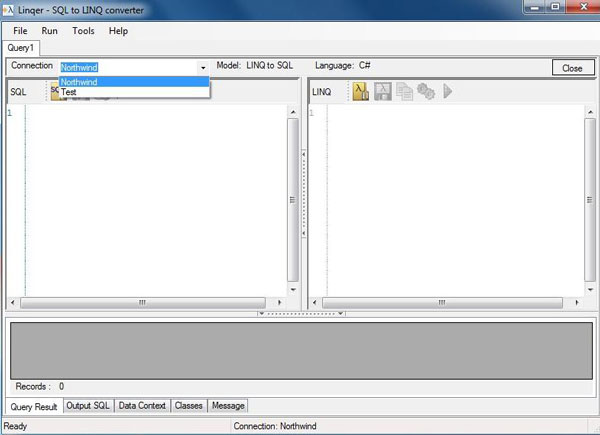Image resolution: width=600 pixels, height=435 pixels.
Task: Click the Close button beside Language
Action: tap(572, 68)
